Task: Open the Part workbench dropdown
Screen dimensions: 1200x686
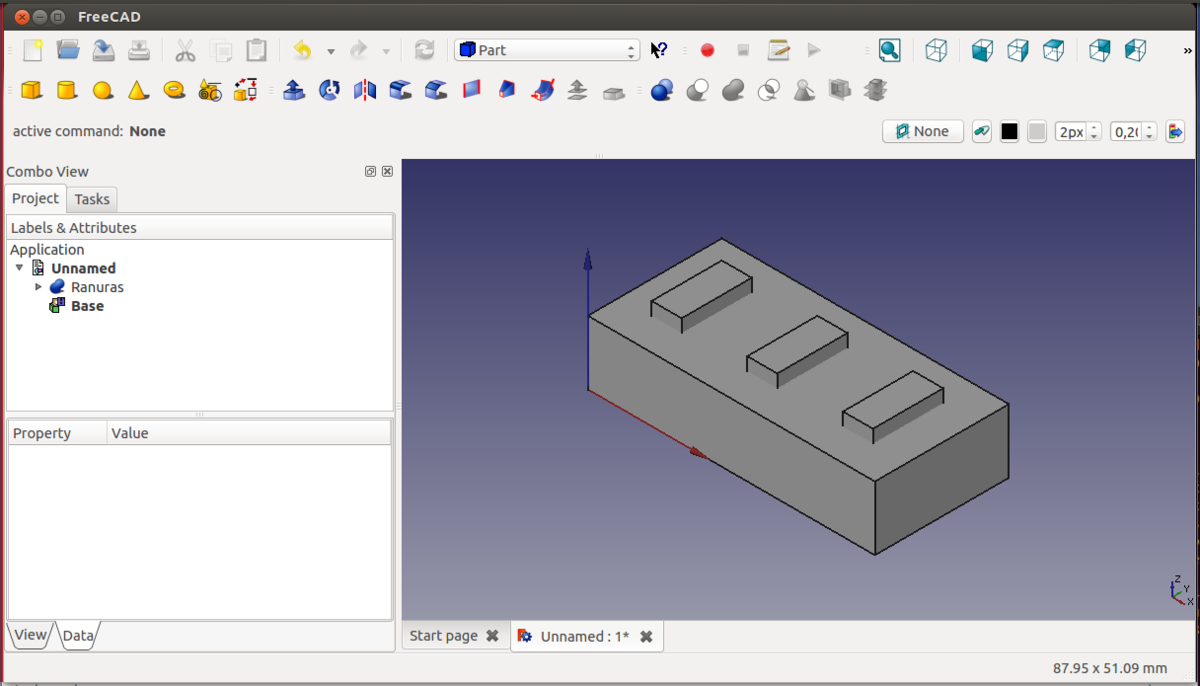Action: pyautogui.click(x=547, y=50)
